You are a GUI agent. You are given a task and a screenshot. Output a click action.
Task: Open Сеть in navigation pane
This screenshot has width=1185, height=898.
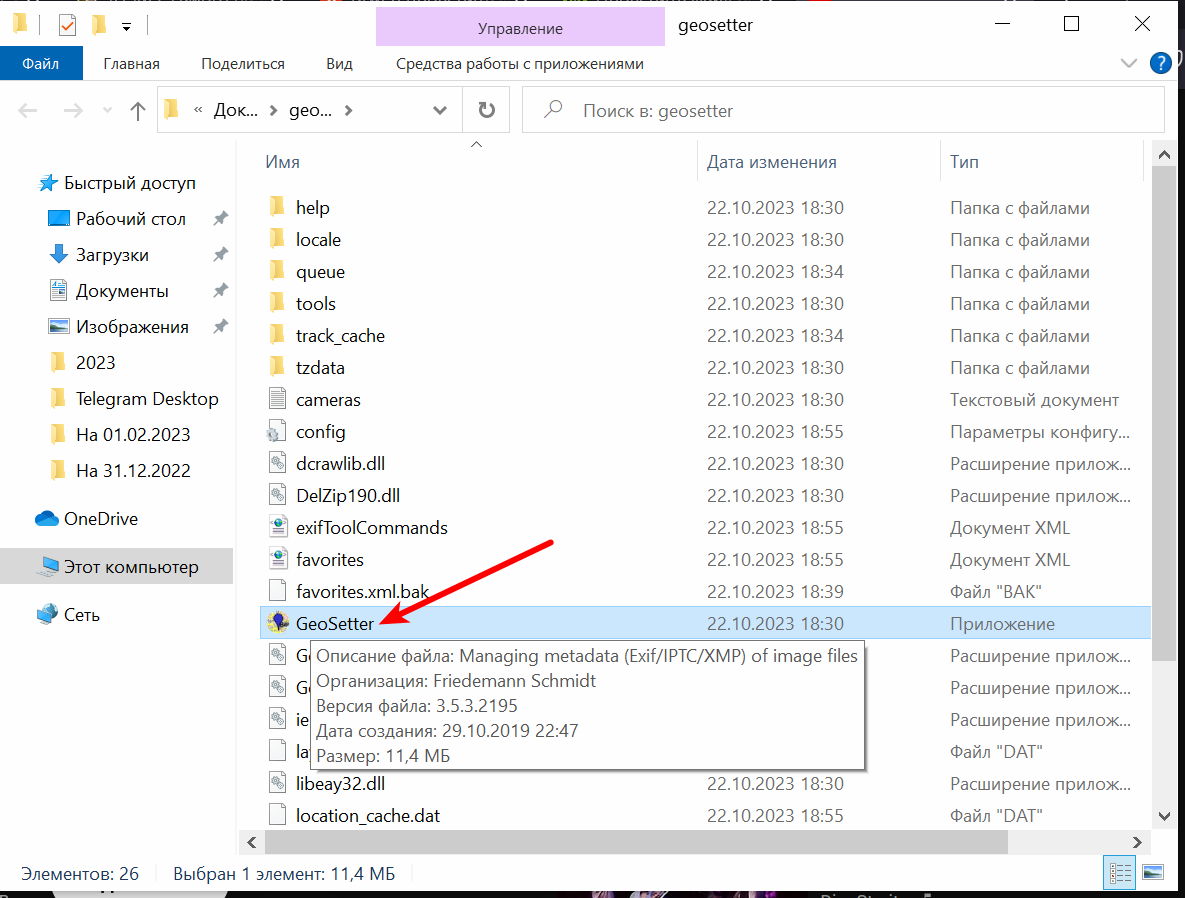tap(81, 615)
